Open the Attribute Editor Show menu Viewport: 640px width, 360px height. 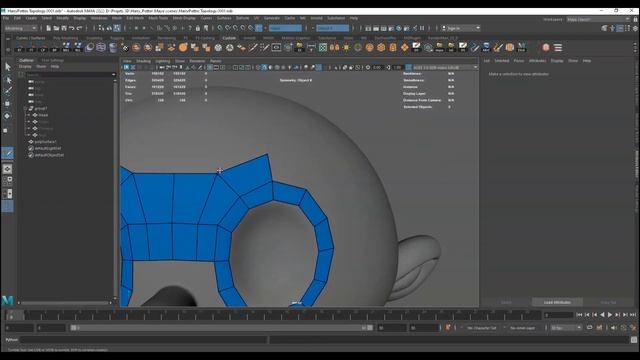[x=573, y=61]
